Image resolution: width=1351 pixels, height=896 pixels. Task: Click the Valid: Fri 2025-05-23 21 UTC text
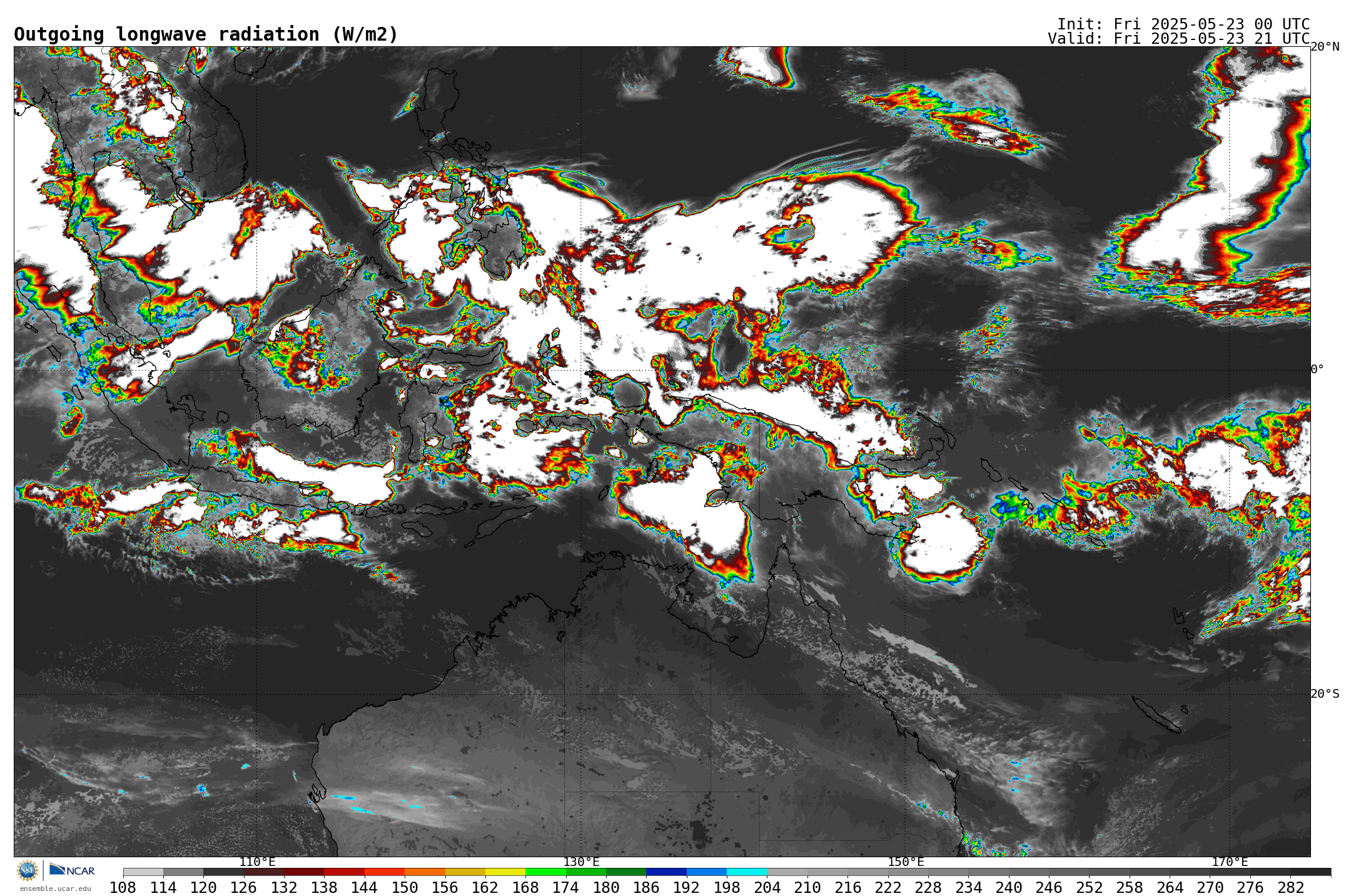tap(1178, 39)
